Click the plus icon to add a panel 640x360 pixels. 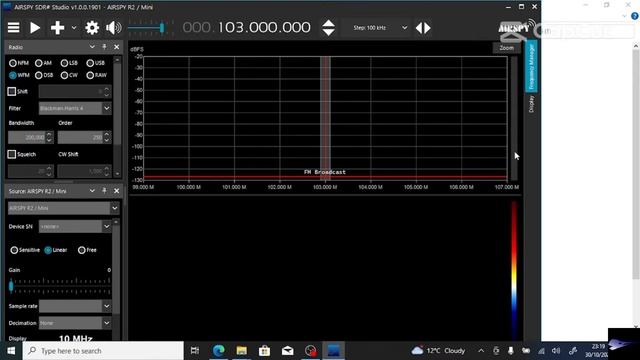pos(58,28)
